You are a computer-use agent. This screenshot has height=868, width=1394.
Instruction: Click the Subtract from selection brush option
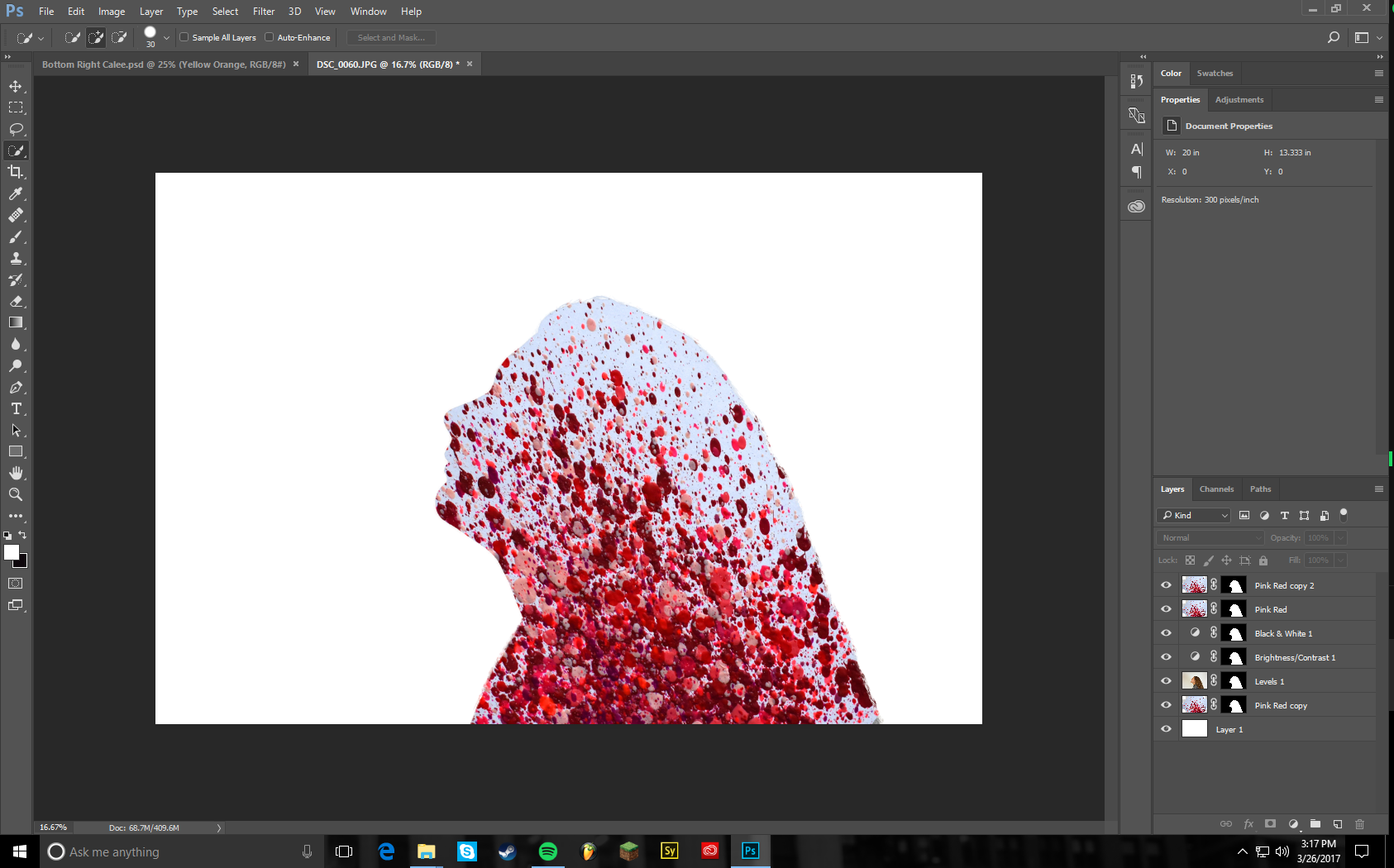(119, 37)
